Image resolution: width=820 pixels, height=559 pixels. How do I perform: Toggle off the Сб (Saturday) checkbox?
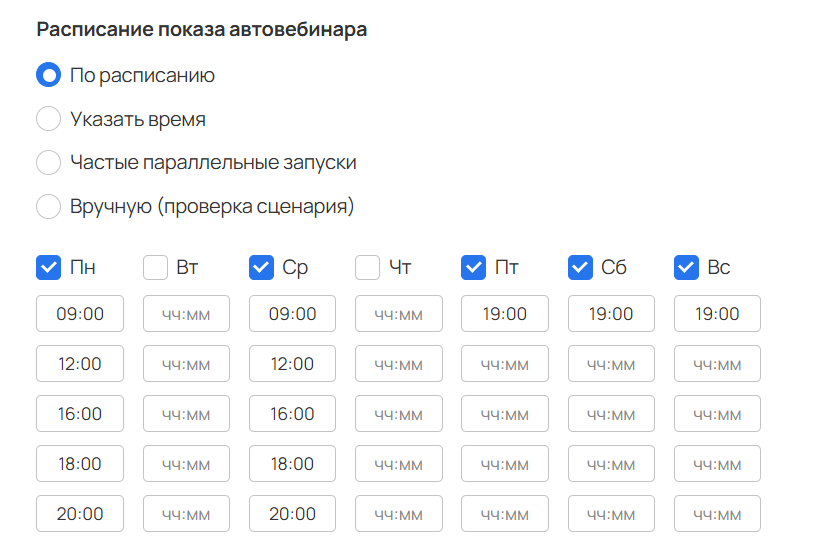click(x=580, y=267)
